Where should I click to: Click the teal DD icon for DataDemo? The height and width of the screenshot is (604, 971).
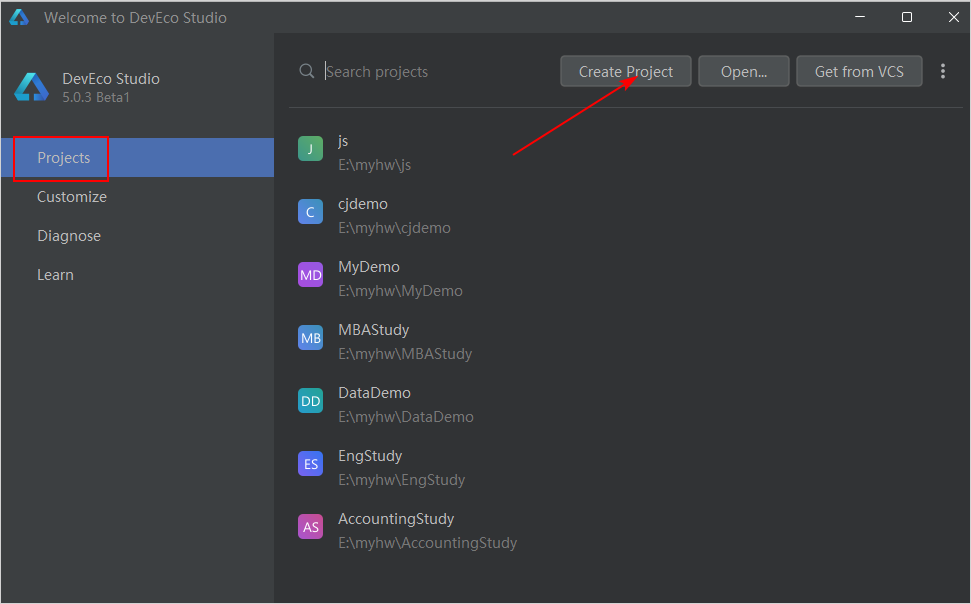click(x=310, y=401)
